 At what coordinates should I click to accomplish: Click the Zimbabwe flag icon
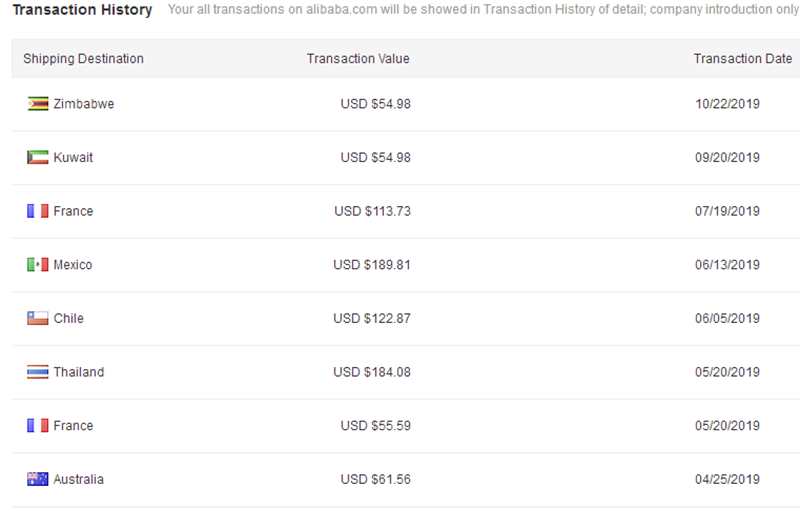click(x=37, y=104)
